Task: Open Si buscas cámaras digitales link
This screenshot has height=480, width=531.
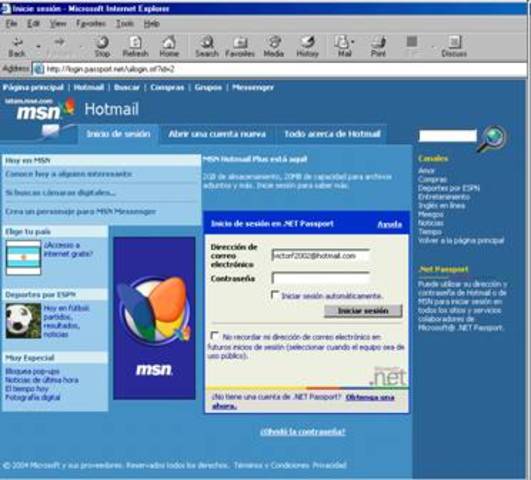Action: point(61,192)
